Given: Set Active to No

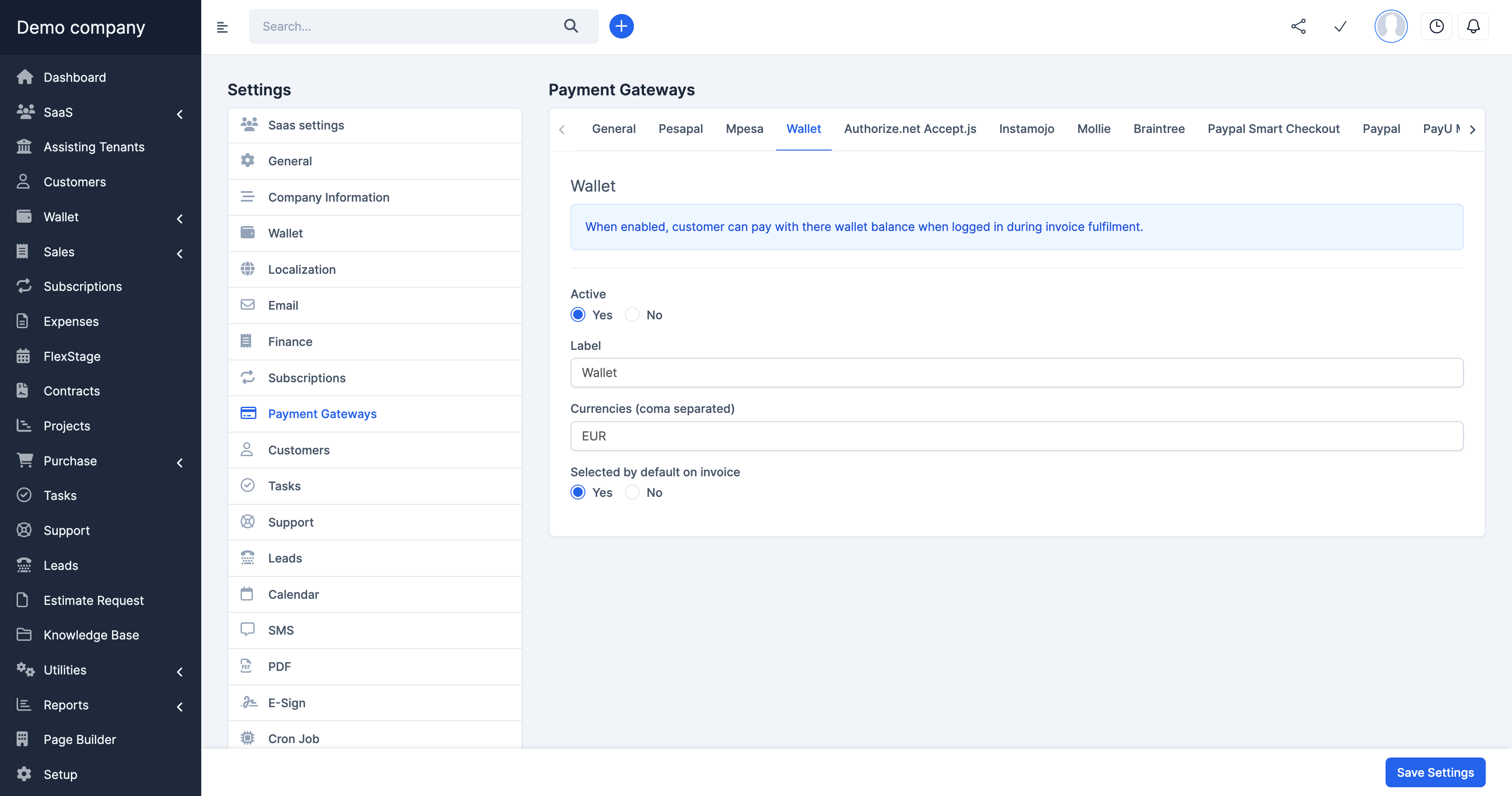Looking at the screenshot, I should (632, 315).
